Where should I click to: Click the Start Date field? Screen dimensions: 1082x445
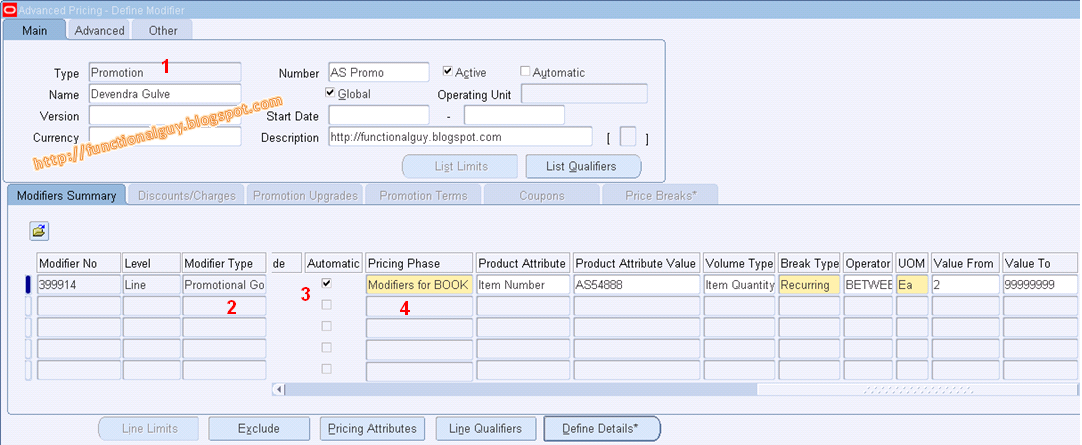click(379, 115)
